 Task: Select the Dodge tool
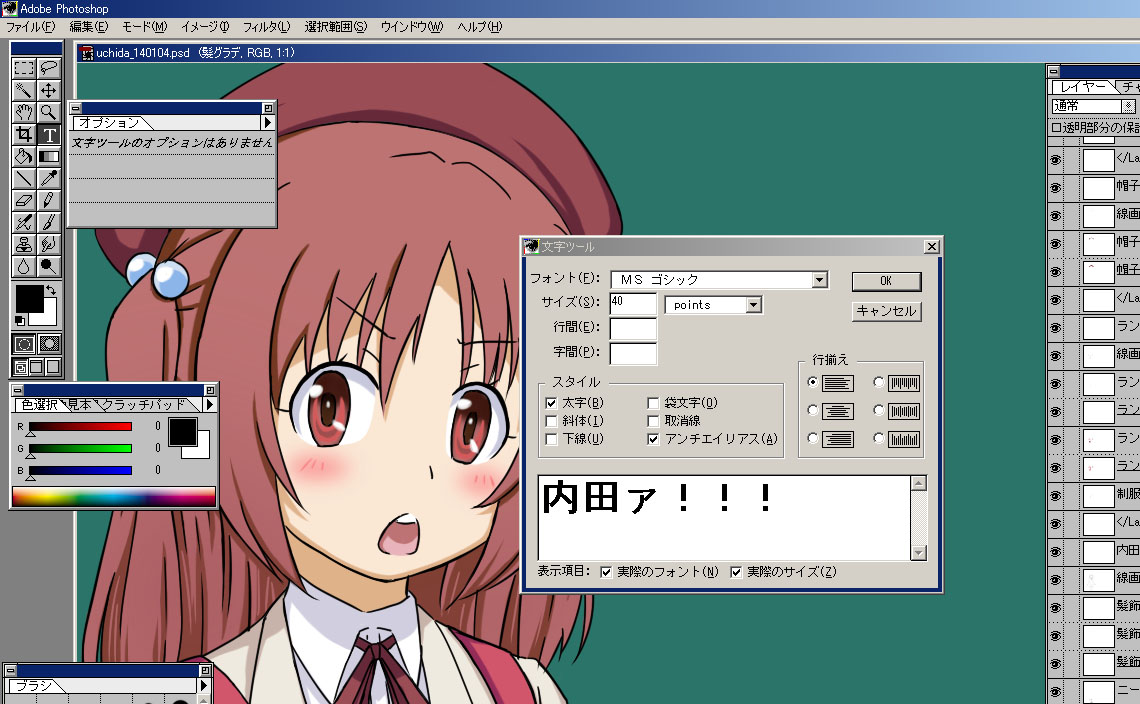49,266
